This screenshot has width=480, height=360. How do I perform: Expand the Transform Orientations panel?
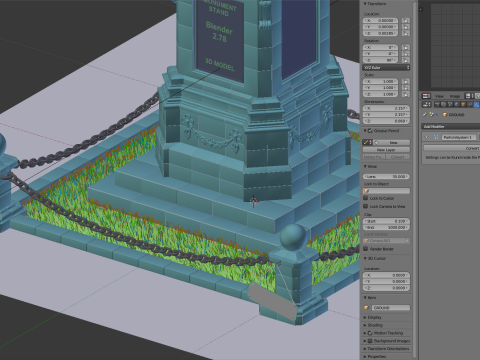coord(365,349)
